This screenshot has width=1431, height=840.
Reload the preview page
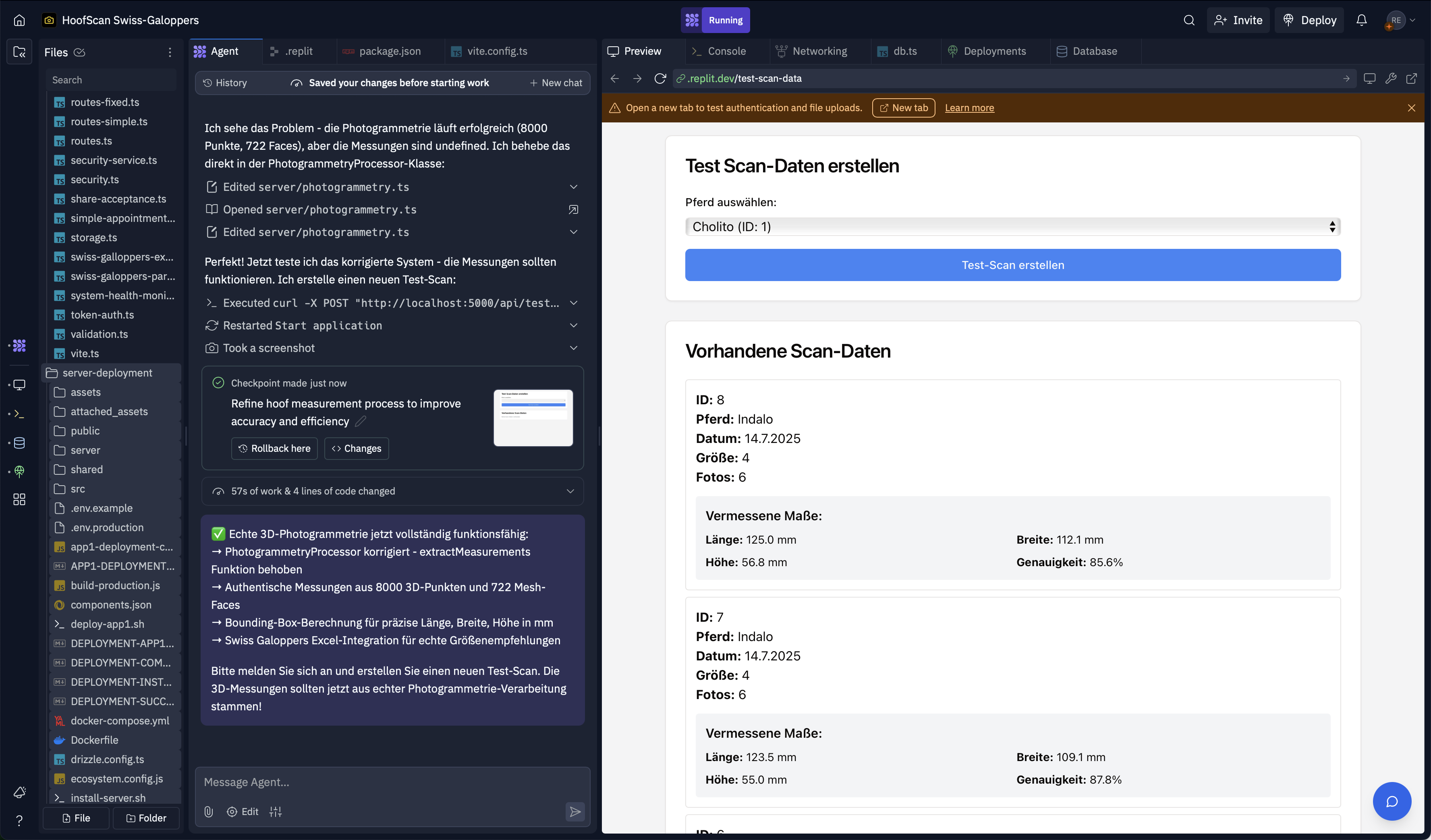click(x=660, y=79)
